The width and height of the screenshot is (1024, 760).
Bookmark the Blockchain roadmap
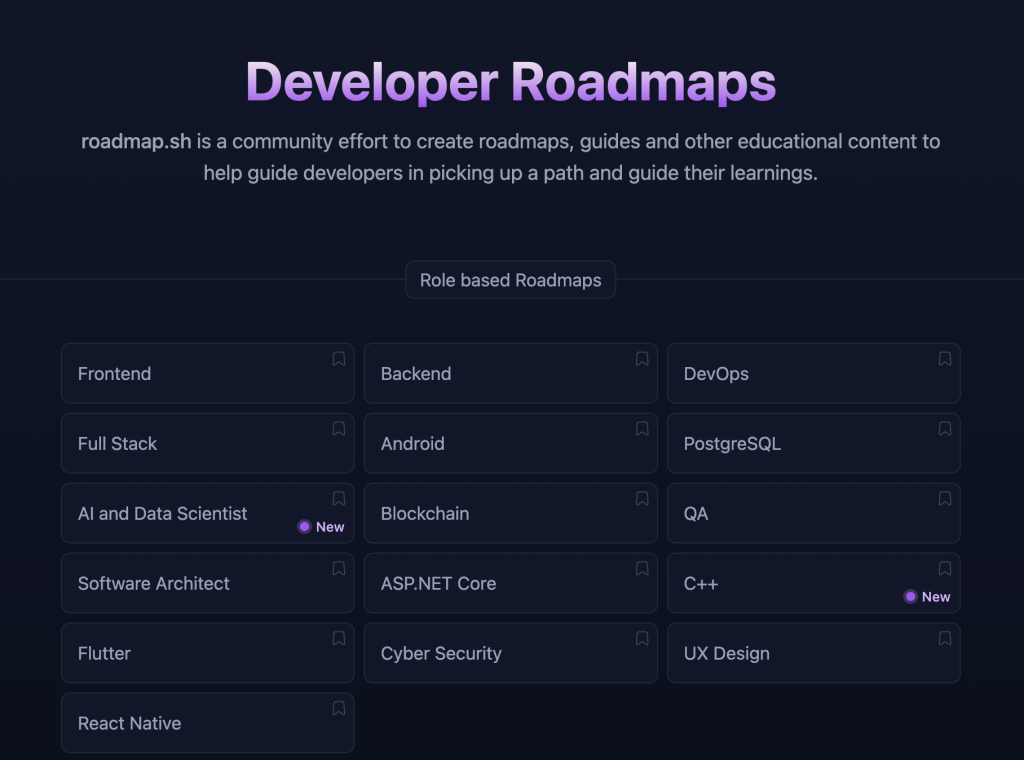pos(642,498)
